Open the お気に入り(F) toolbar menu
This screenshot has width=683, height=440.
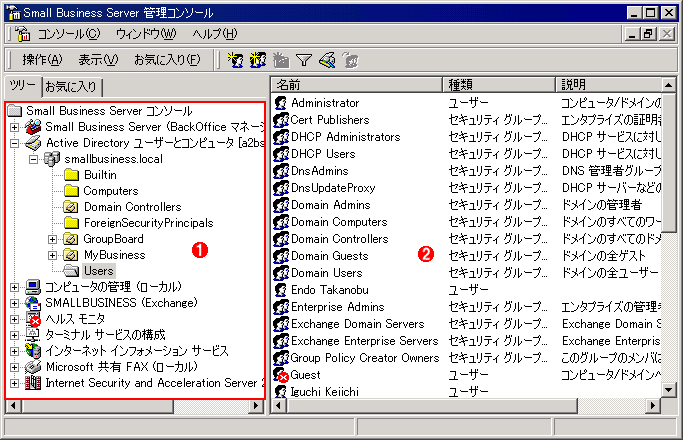(x=167, y=60)
